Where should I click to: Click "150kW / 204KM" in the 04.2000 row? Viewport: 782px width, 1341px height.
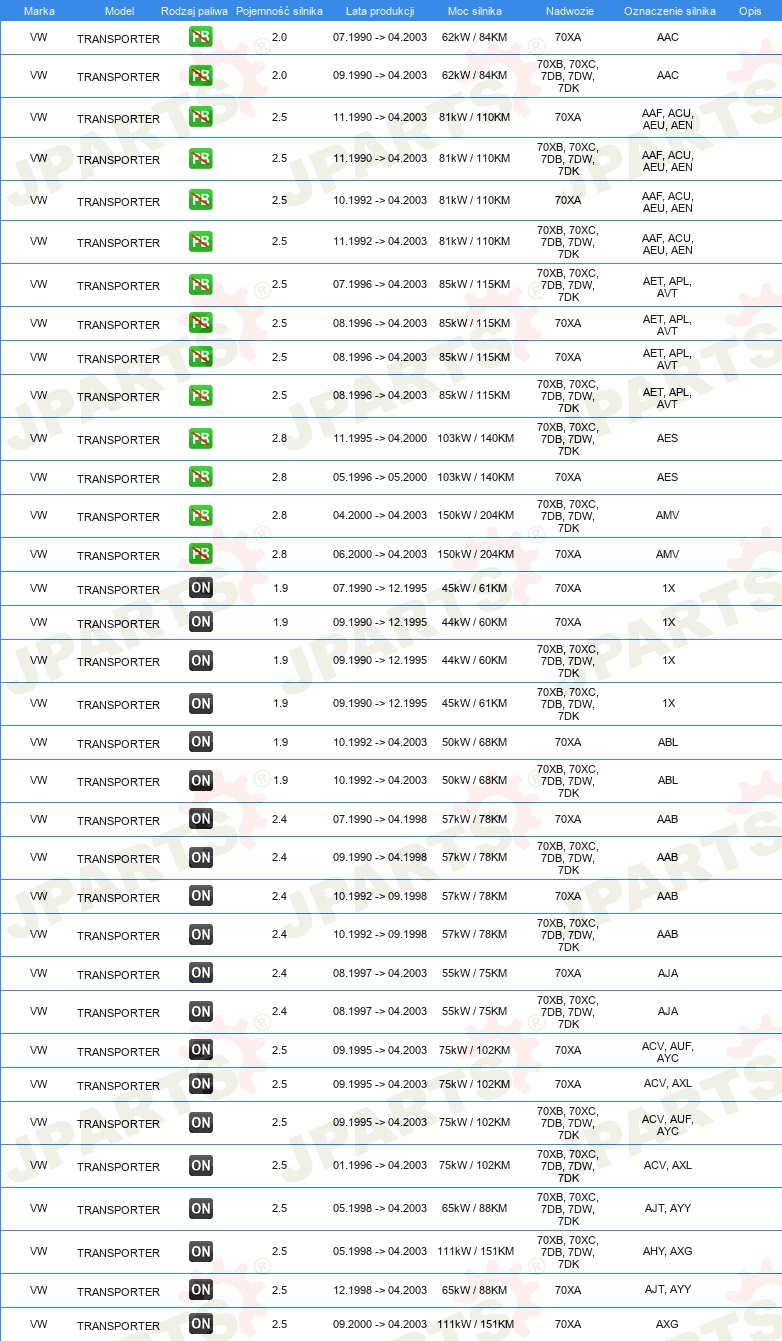[475, 515]
